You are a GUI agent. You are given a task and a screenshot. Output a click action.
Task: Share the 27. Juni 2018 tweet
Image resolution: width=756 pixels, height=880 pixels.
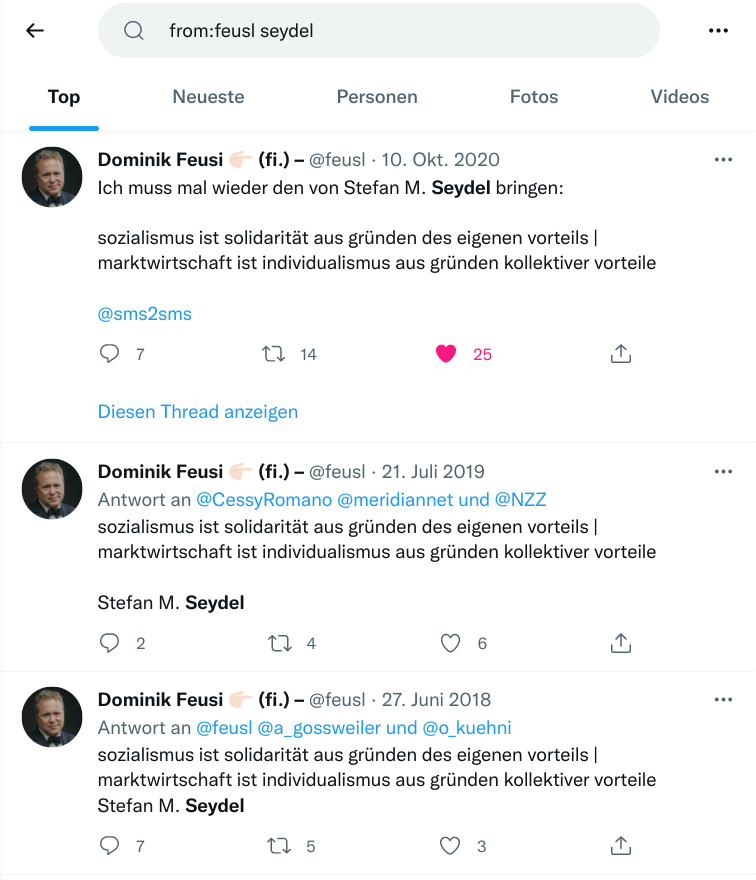(620, 846)
